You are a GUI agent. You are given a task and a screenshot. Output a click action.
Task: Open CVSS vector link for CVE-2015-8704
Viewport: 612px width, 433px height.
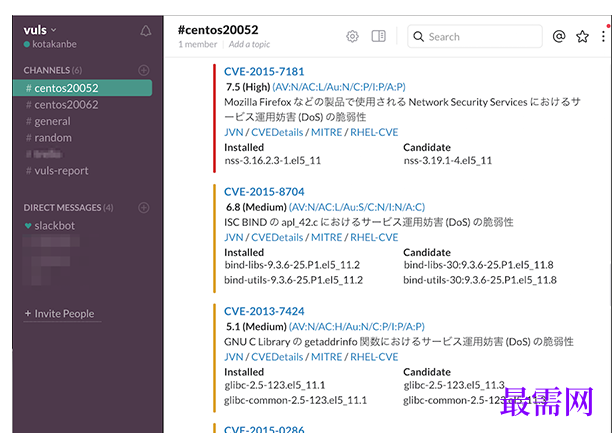click(357, 207)
